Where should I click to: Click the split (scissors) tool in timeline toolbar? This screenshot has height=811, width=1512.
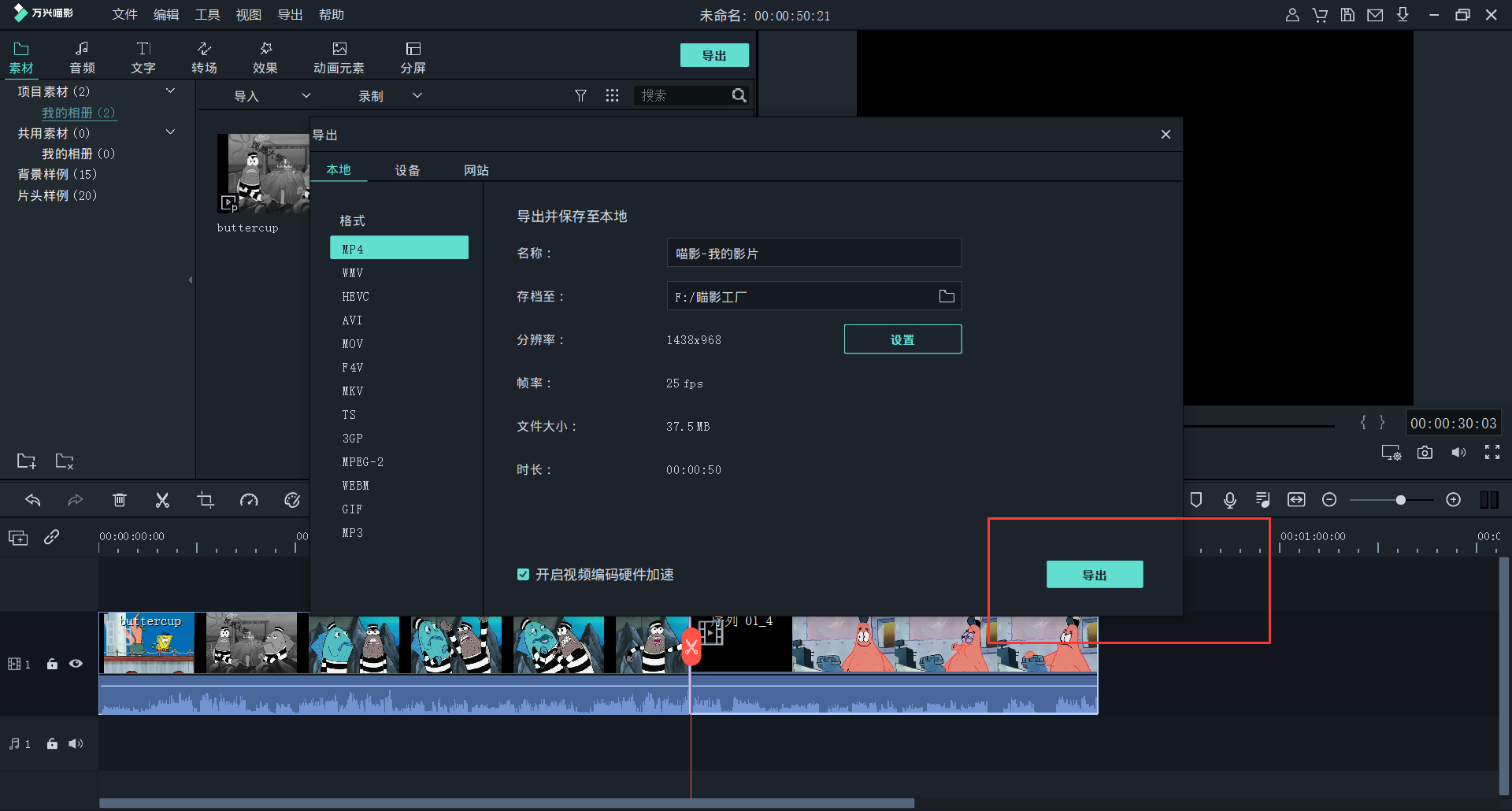pyautogui.click(x=162, y=500)
